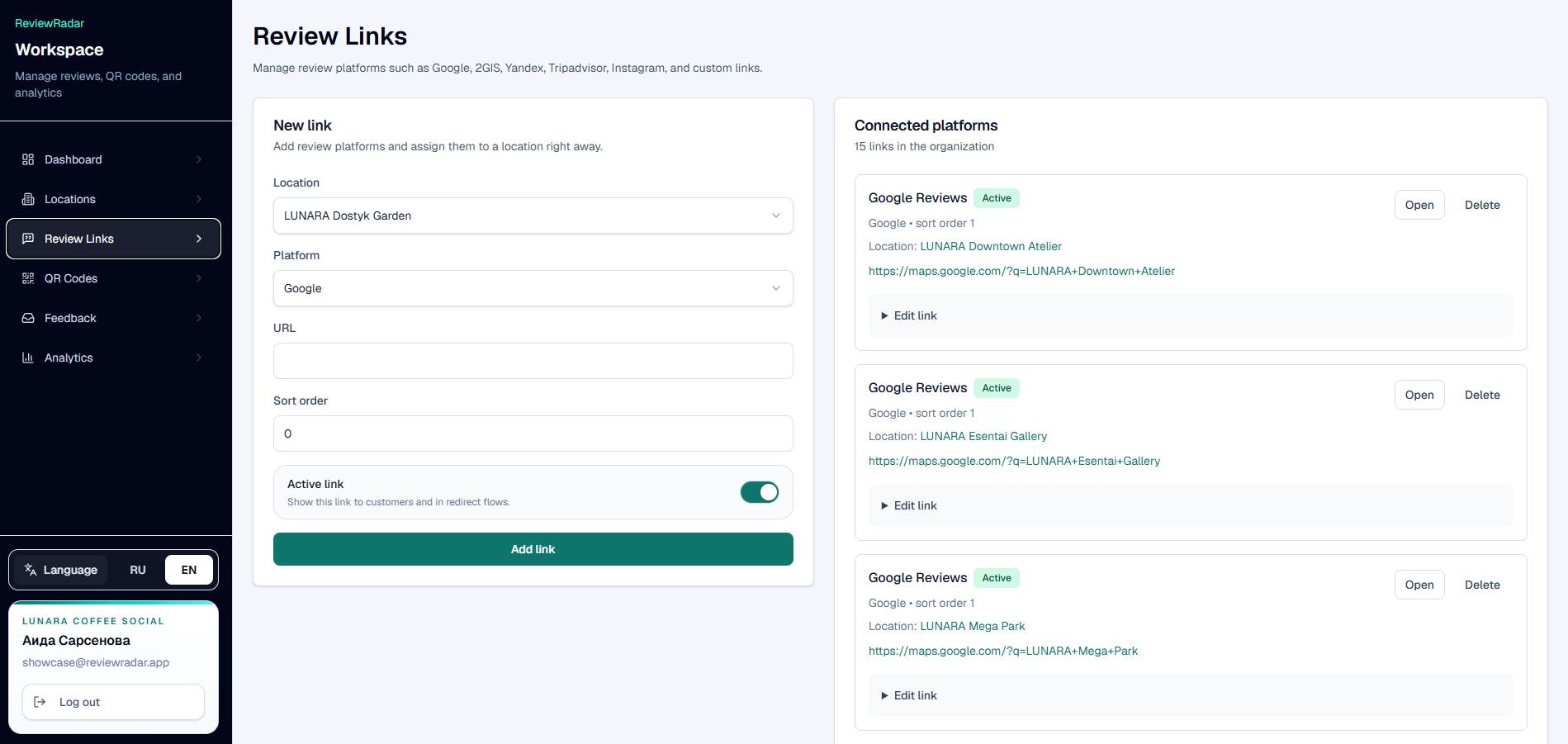Viewport: 1568px width, 744px height.
Task: Click the LUNARA Downtown Atelier location name
Action: point(991,246)
